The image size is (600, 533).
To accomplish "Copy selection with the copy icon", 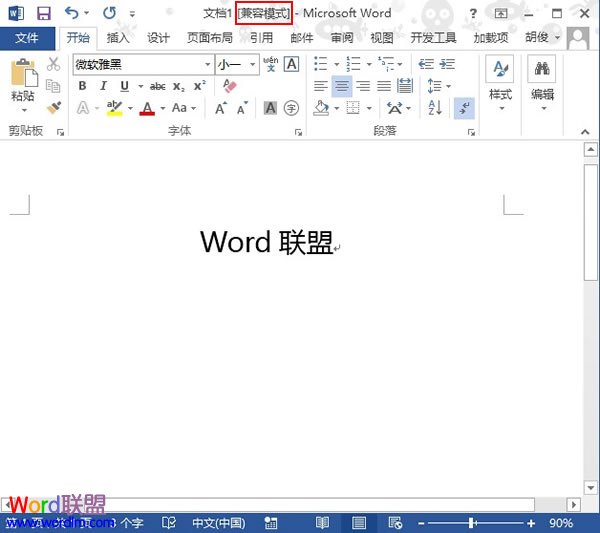I will [53, 86].
